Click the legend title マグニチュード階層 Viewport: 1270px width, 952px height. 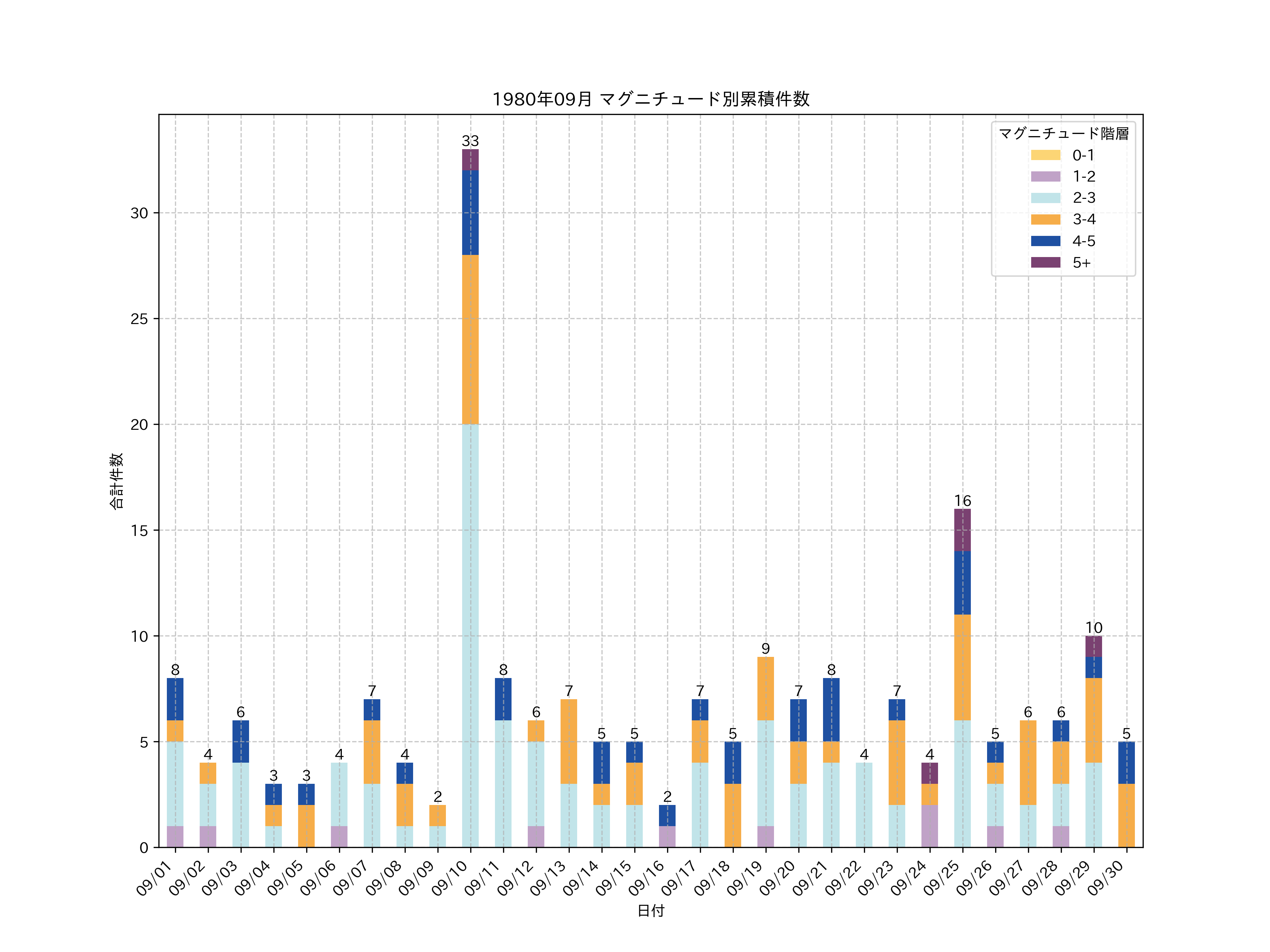(1063, 134)
